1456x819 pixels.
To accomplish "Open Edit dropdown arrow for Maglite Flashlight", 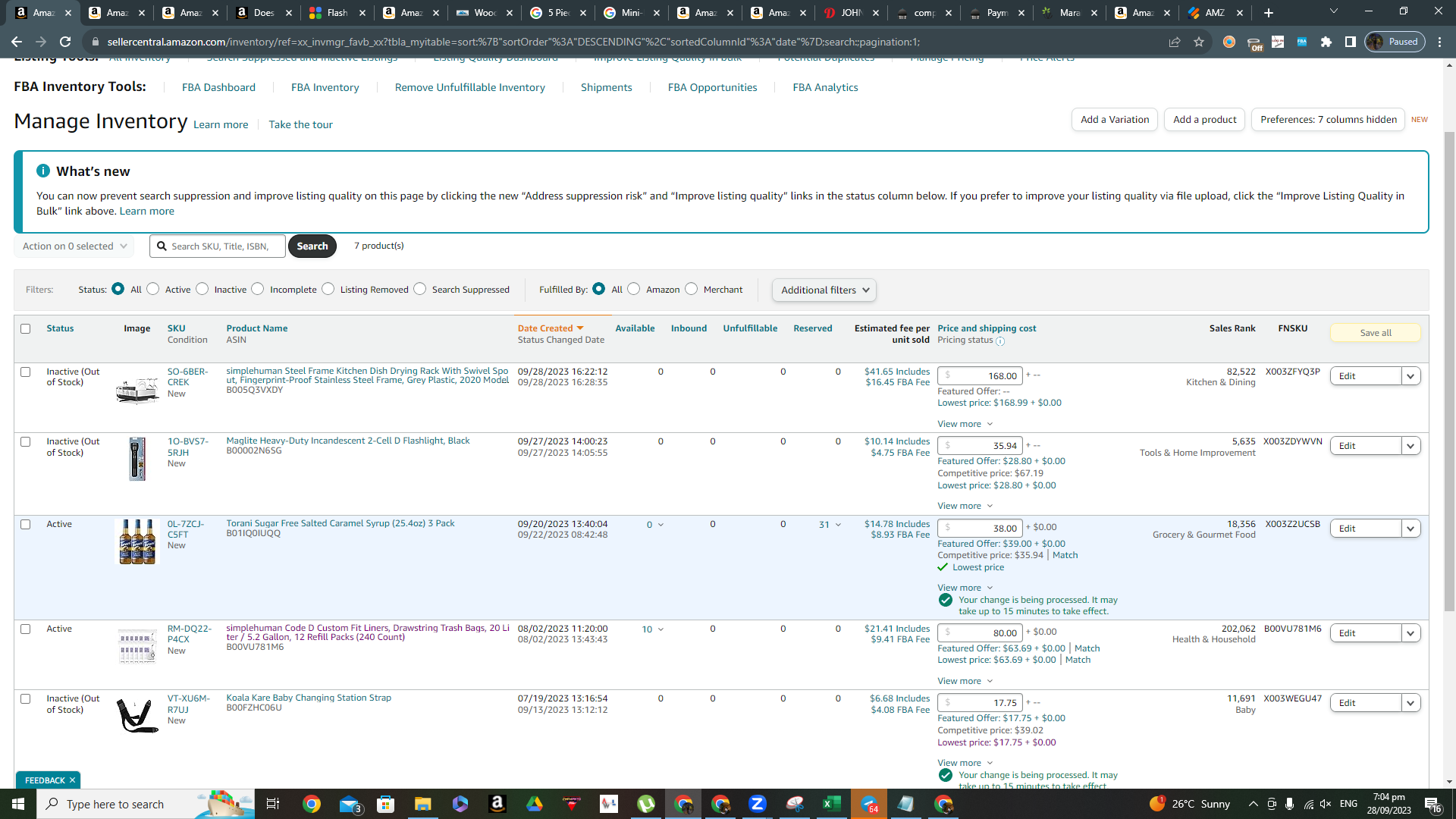I will click(1411, 446).
